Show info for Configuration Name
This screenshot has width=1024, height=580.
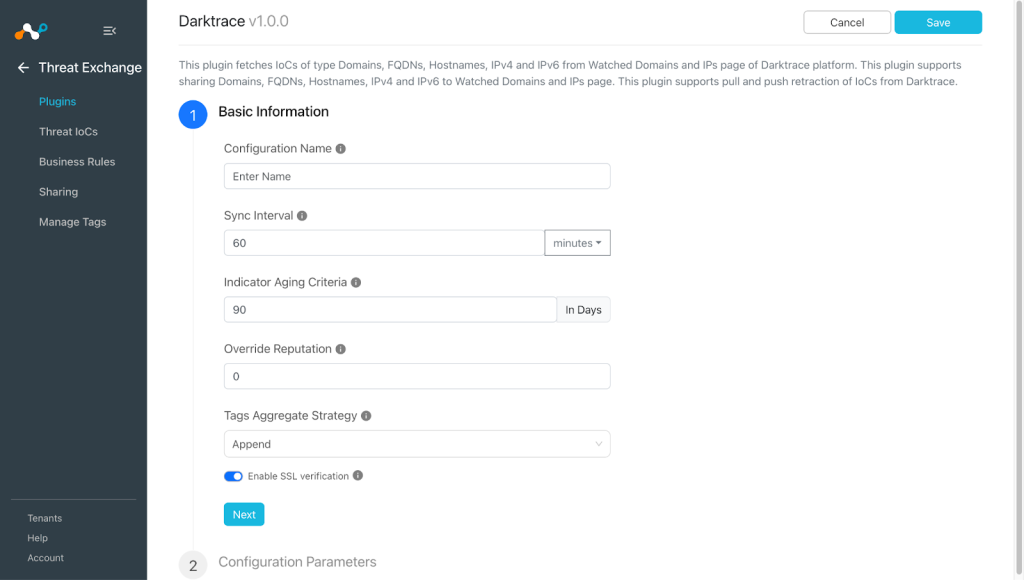tap(341, 149)
